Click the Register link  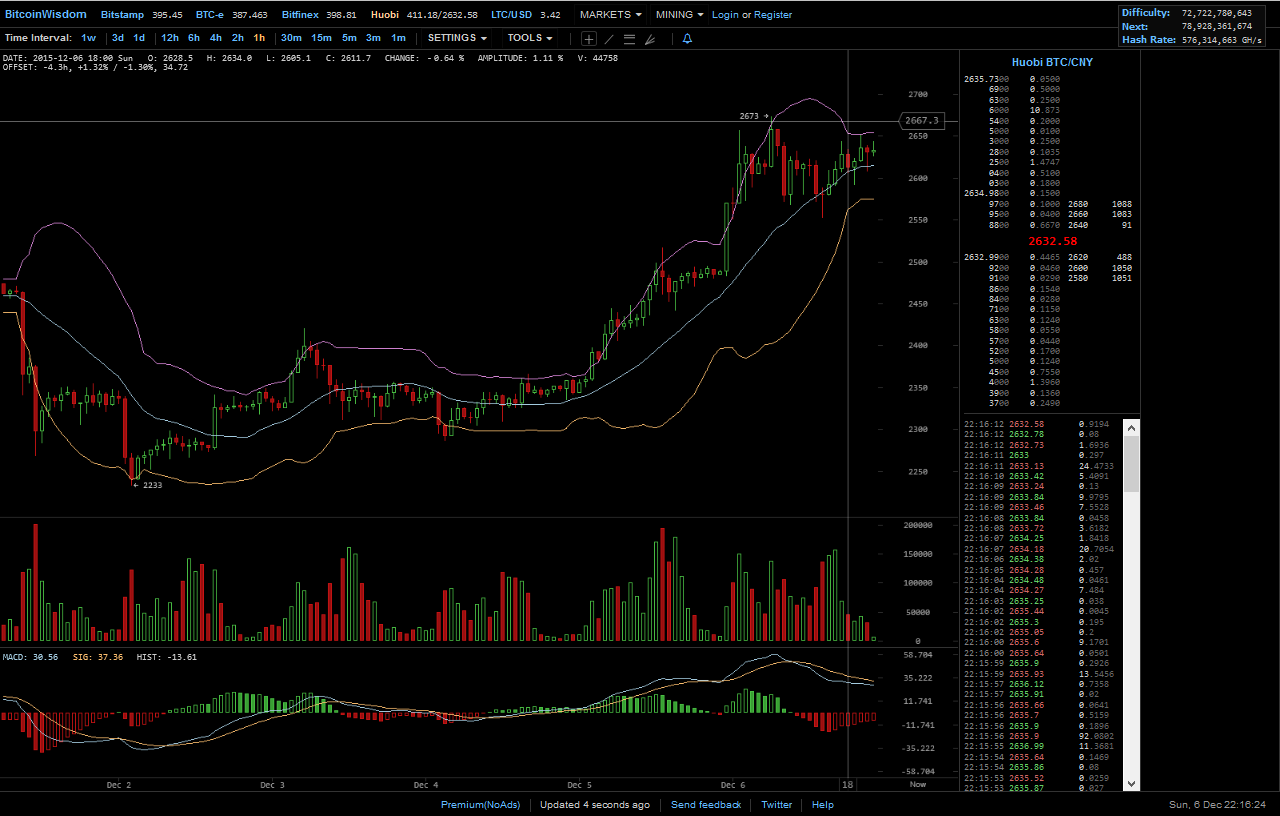[x=773, y=15]
